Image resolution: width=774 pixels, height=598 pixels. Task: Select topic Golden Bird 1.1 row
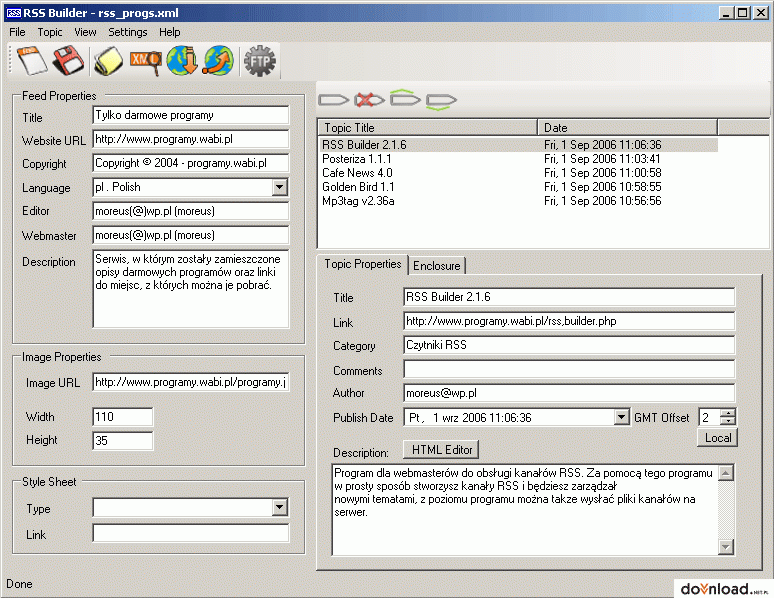518,187
